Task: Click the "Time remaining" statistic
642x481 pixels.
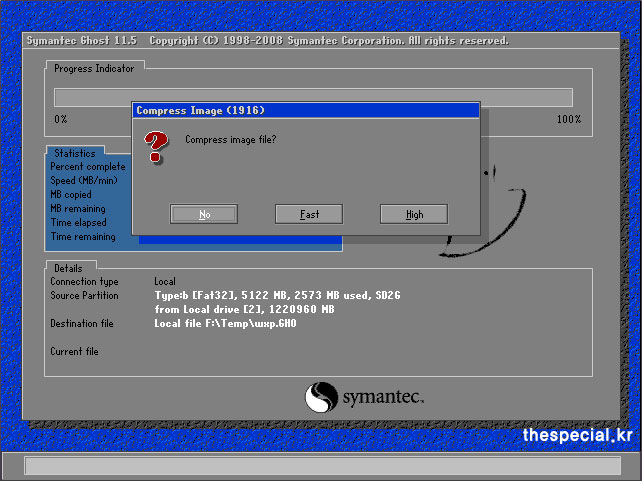Action: pyautogui.click(x=83, y=236)
